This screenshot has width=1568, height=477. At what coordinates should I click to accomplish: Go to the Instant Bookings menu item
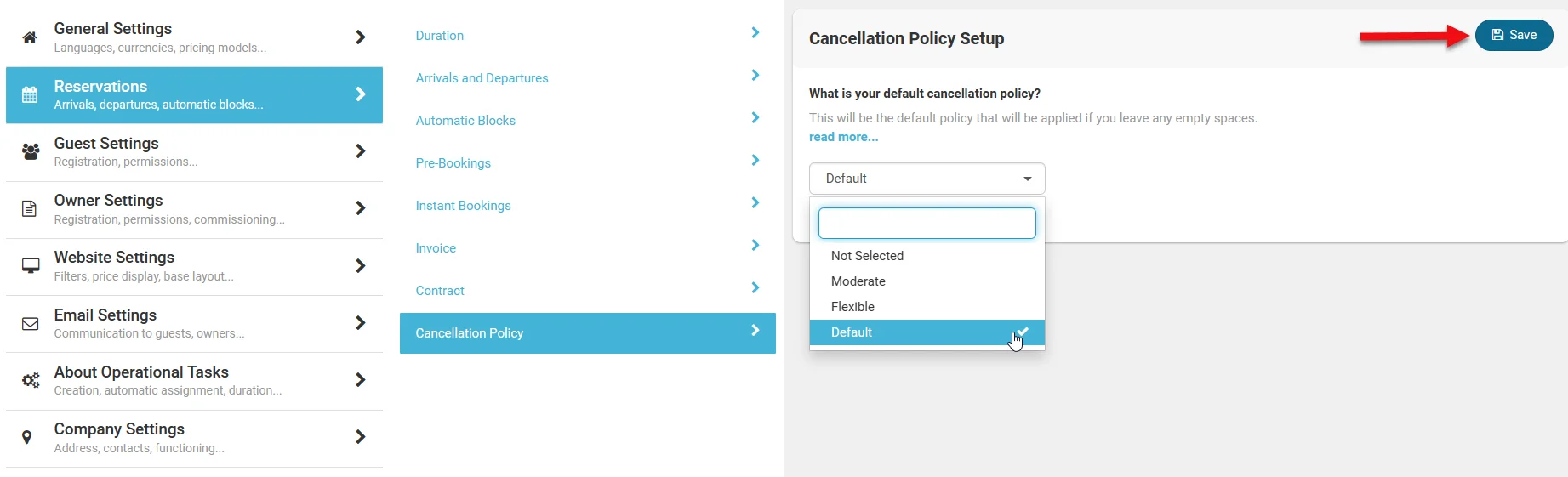(463, 206)
